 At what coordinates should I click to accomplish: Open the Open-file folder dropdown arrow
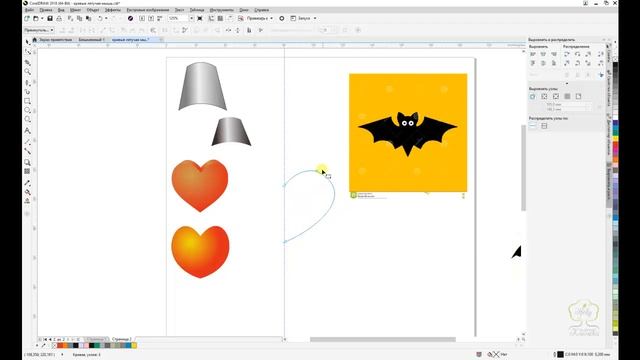(x=42, y=18)
